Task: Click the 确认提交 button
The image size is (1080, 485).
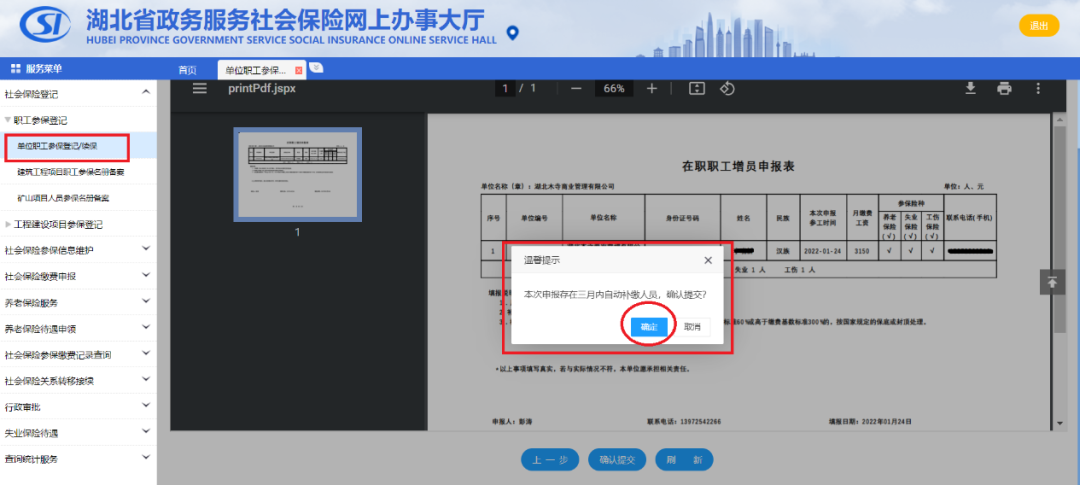Action: [616, 460]
